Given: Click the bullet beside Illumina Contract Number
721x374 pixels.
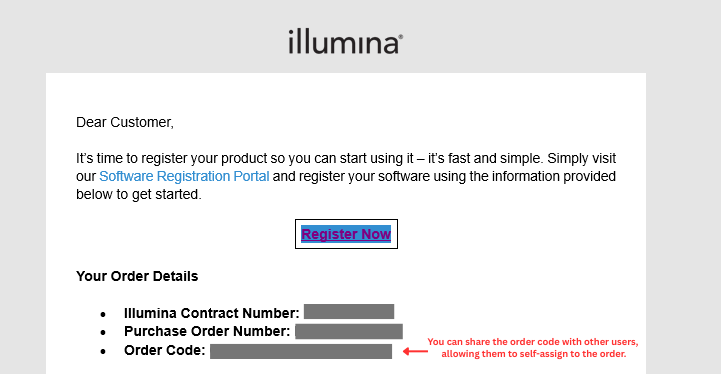Looking at the screenshot, I should tap(103, 314).
